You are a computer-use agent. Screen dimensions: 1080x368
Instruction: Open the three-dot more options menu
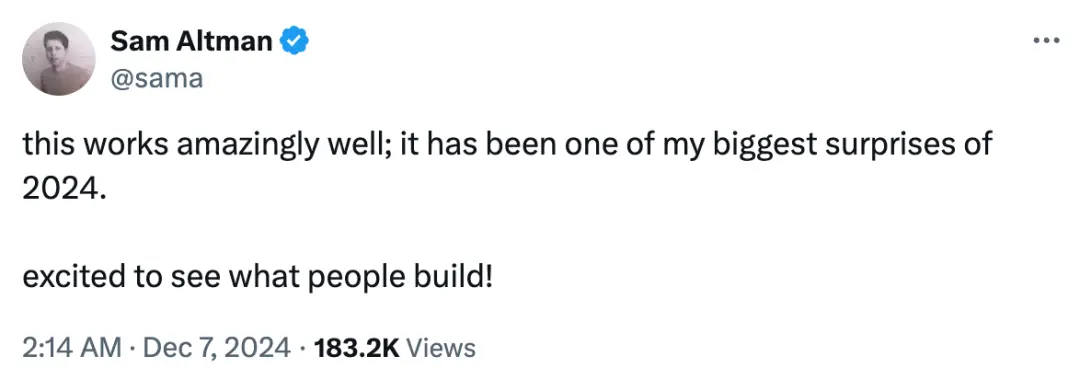tap(1046, 41)
